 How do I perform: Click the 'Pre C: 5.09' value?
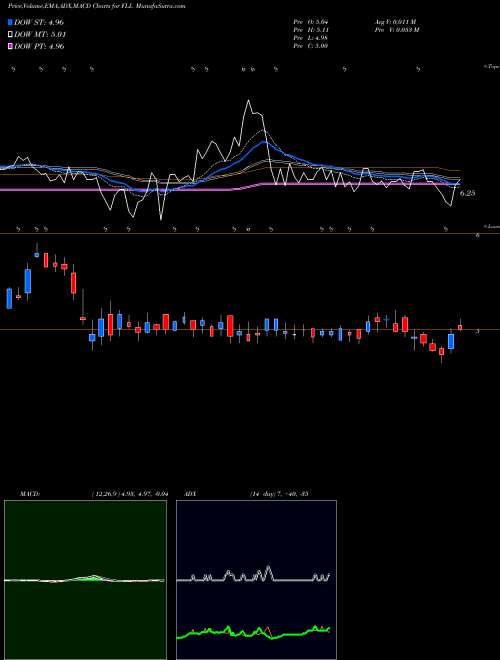(311, 45)
